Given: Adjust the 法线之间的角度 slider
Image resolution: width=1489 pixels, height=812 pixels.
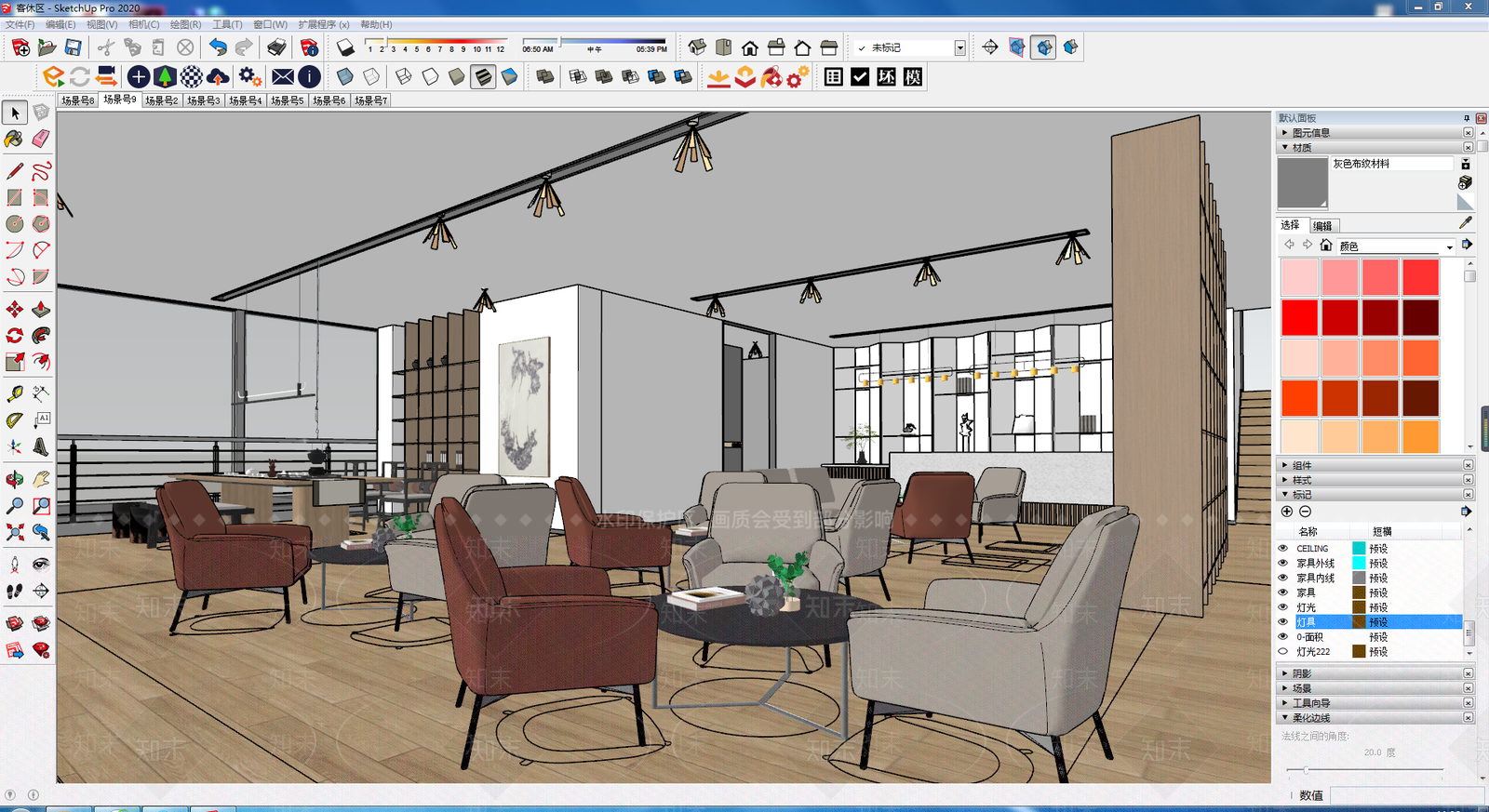Looking at the screenshot, I should coord(1307,770).
